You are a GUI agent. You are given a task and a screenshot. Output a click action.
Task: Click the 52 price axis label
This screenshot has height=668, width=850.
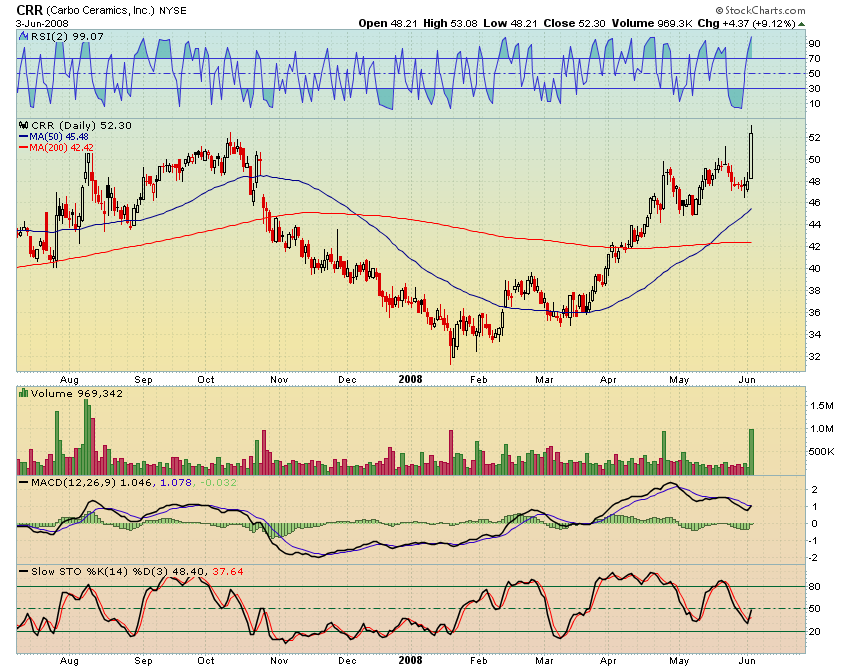814,138
